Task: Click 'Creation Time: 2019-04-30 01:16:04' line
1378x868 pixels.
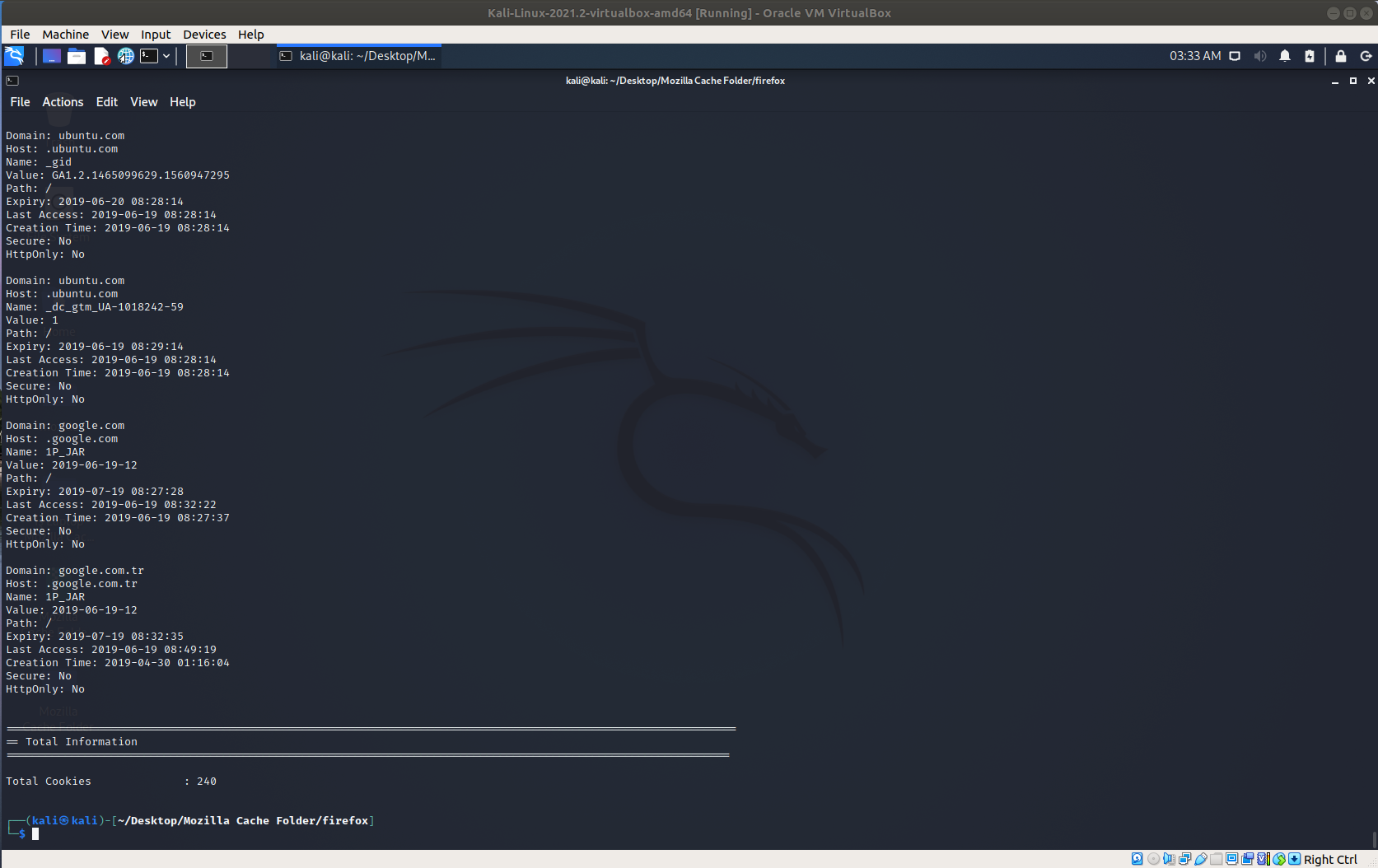Action: pyautogui.click(x=118, y=663)
